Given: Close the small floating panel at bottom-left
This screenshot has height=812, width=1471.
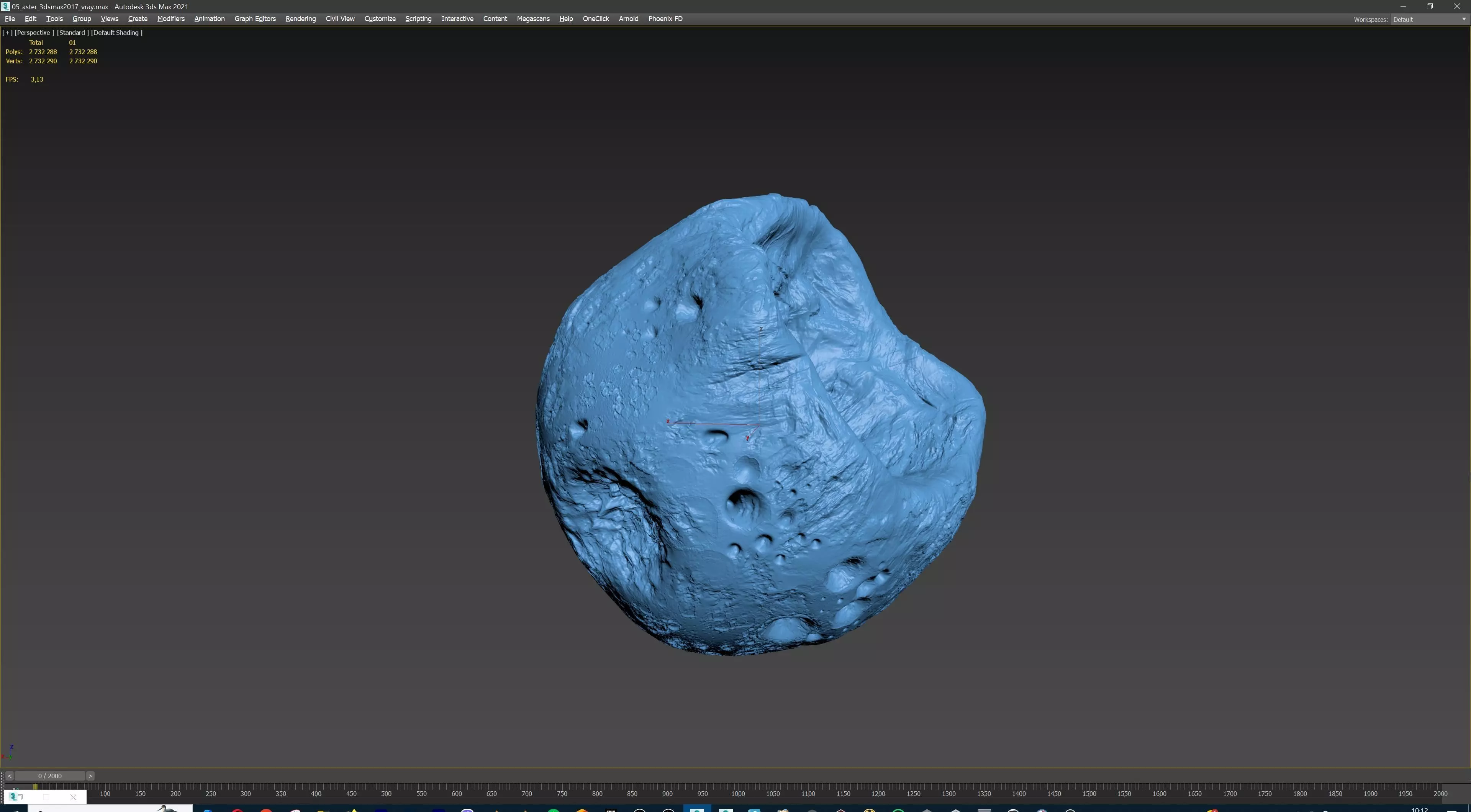Looking at the screenshot, I should [x=73, y=797].
